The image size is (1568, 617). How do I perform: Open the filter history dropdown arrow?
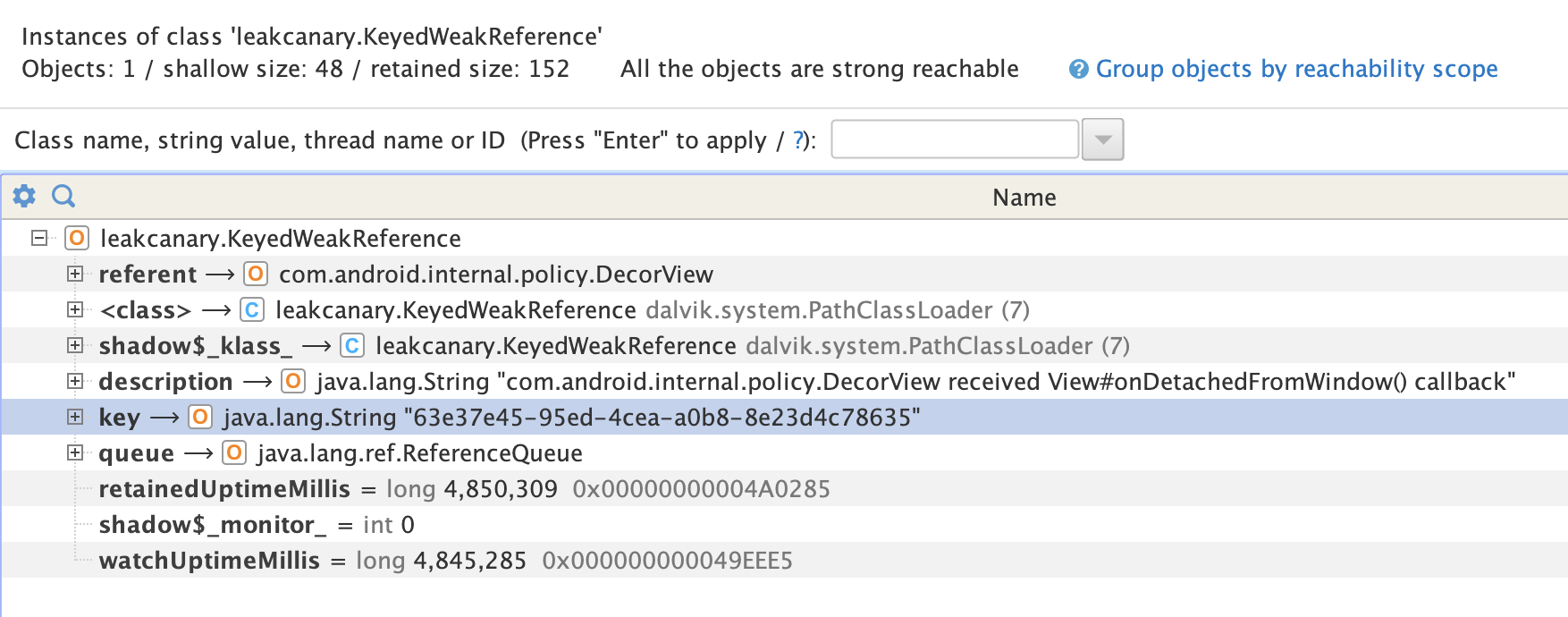1102,139
